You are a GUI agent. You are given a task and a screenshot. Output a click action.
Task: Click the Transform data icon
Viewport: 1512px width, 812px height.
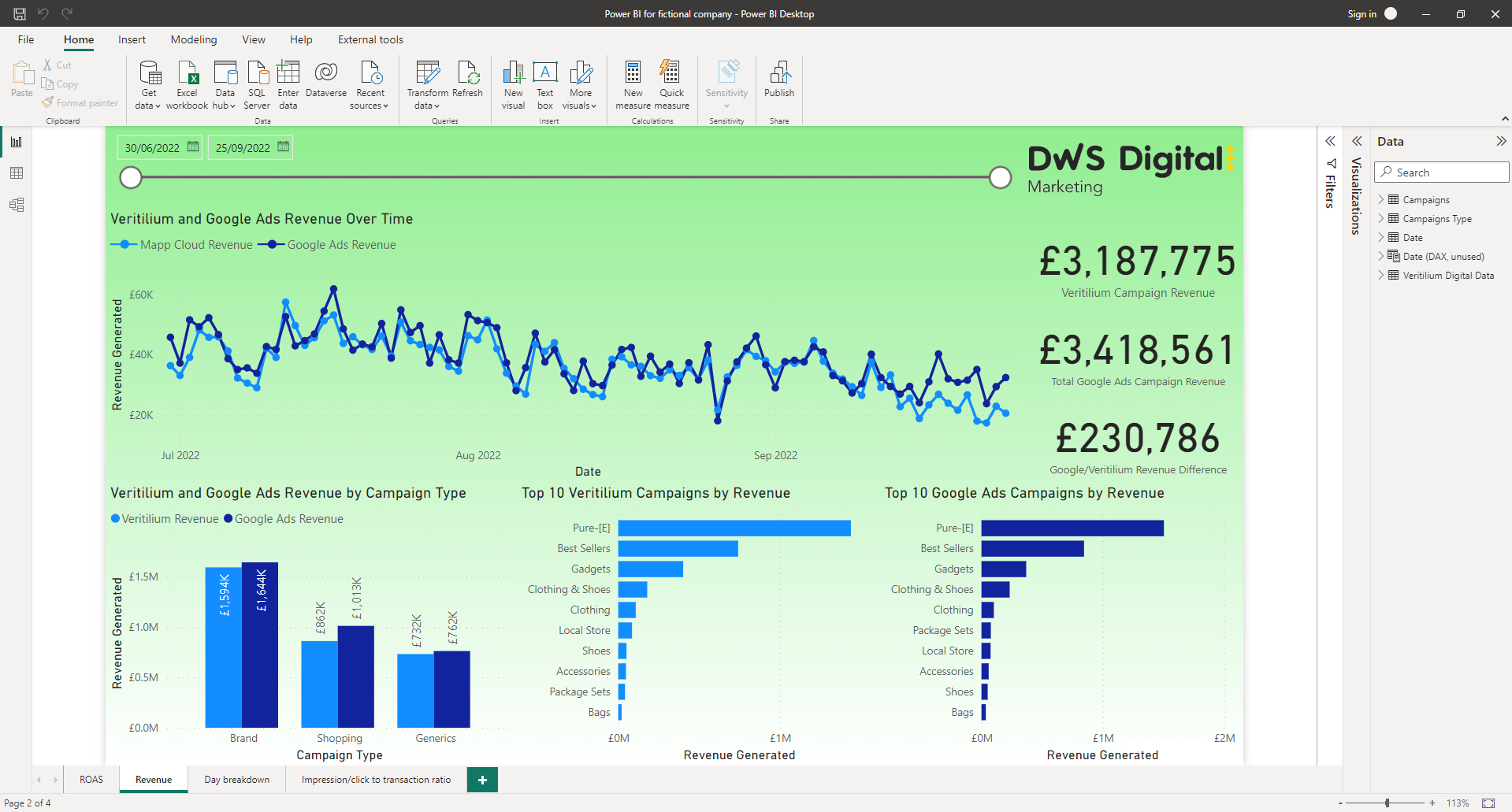click(427, 73)
